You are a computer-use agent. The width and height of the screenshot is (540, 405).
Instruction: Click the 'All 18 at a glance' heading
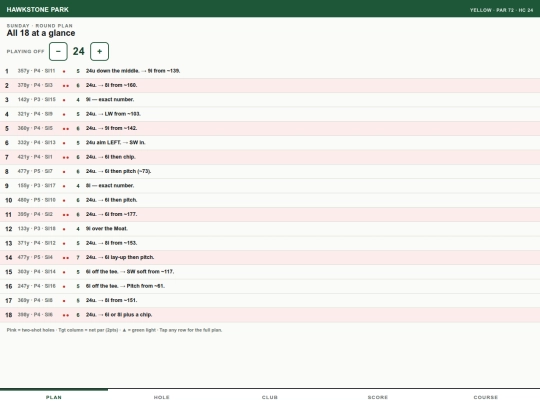(x=41, y=33)
